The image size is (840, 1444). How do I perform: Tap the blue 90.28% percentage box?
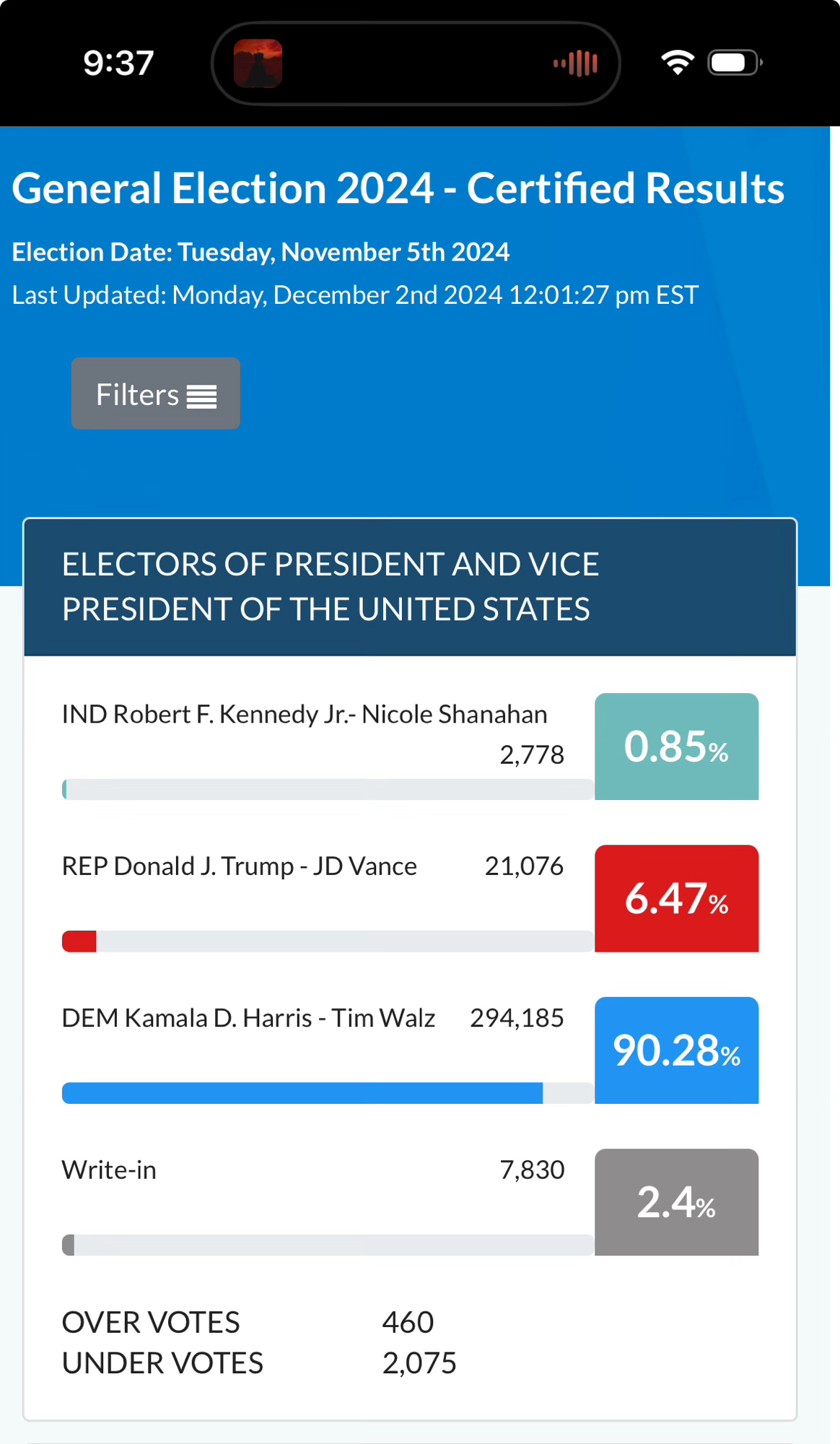[676, 1050]
